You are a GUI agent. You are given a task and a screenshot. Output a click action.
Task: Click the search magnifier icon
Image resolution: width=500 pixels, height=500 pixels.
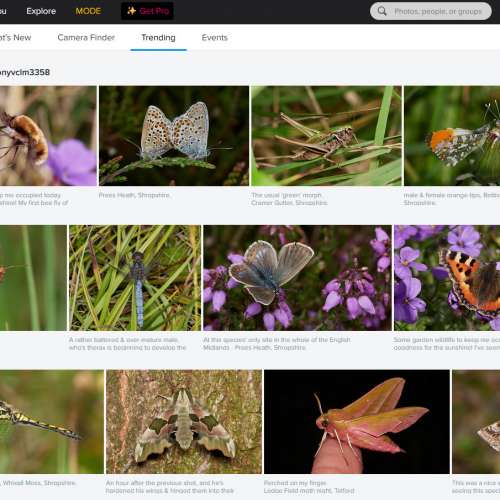point(382,11)
